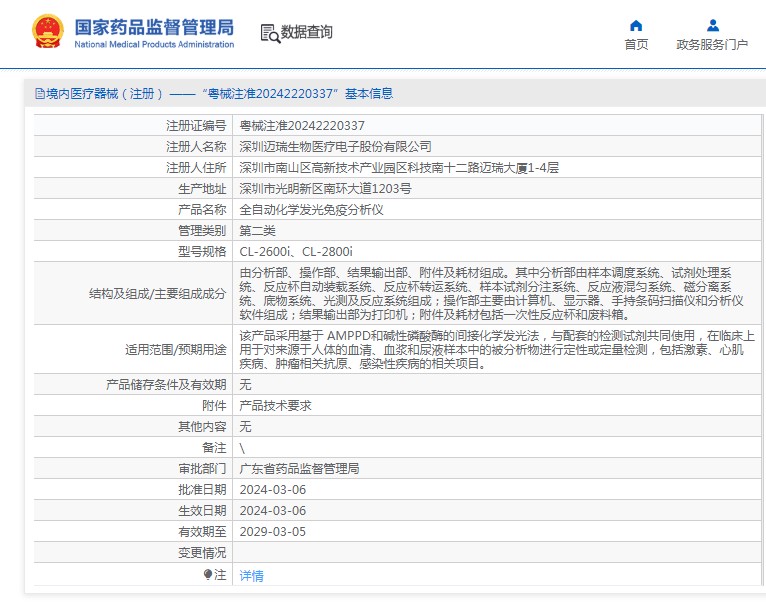Click the model value CL-2600i、CL-2800i
Screen dimensions: 766x604
296,251
